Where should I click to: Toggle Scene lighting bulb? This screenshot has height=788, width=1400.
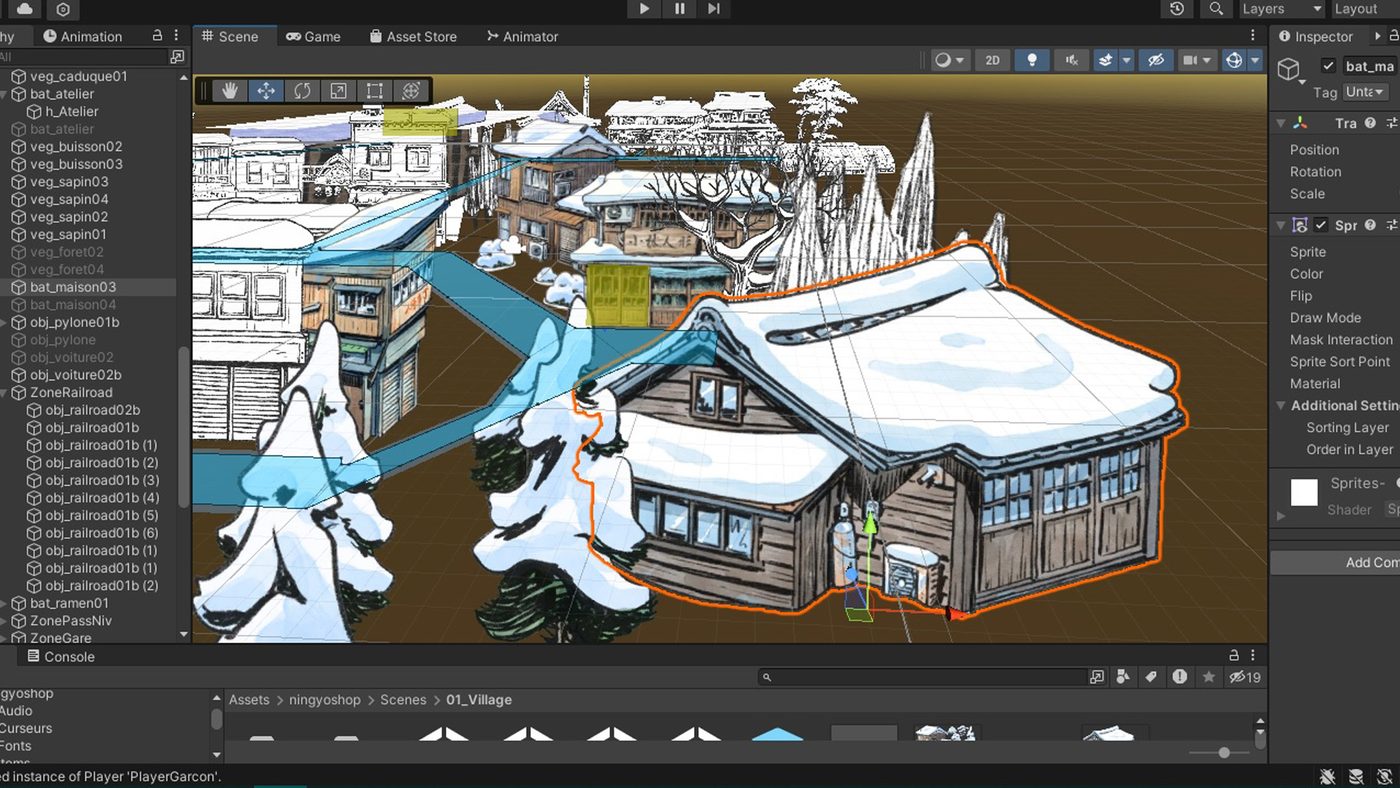(1032, 60)
